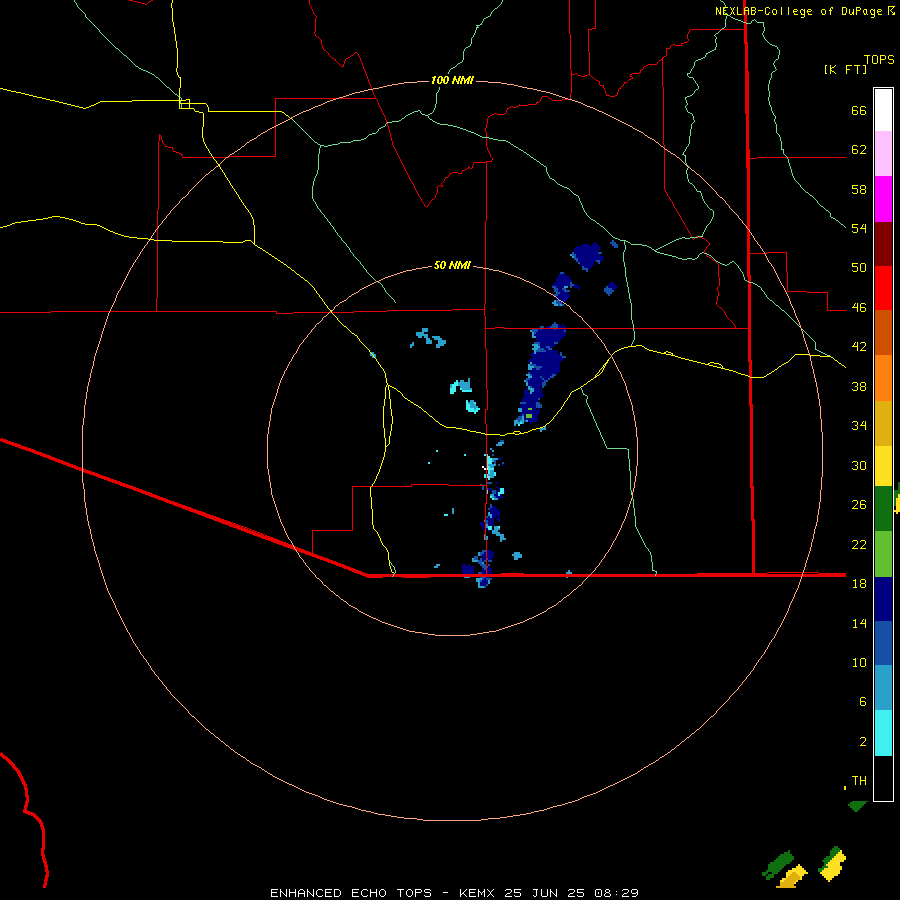Click the '34' scale label
900x900 pixels.
859,426
